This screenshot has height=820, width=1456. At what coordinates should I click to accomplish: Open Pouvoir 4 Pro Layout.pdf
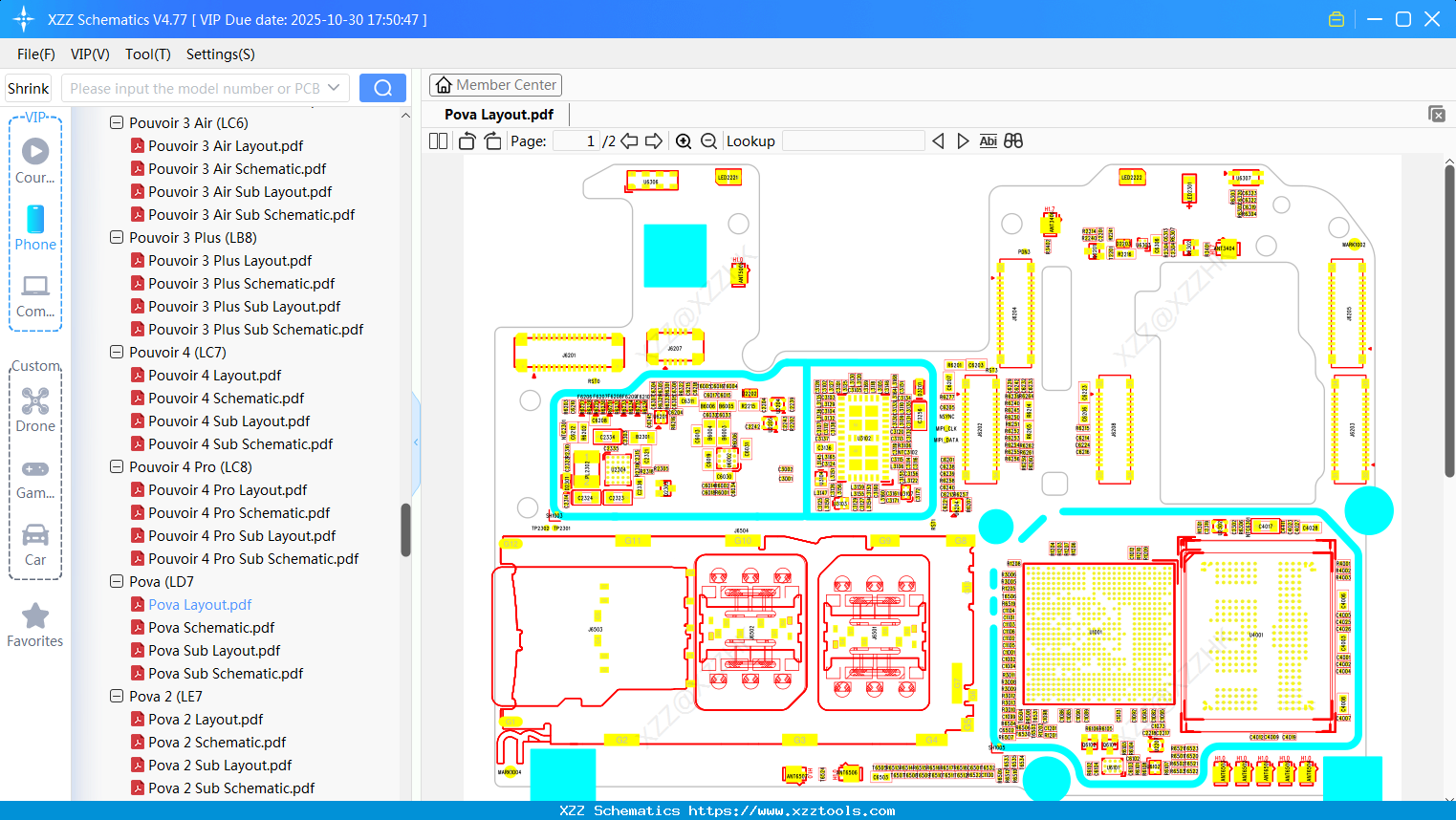click(228, 489)
